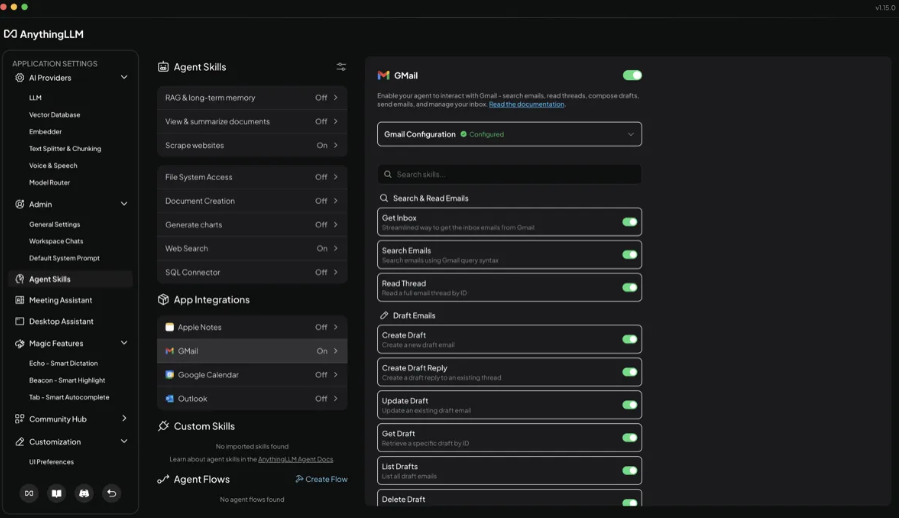This screenshot has width=899, height=518.
Task: Click Read the documentation link
Action: [526, 104]
